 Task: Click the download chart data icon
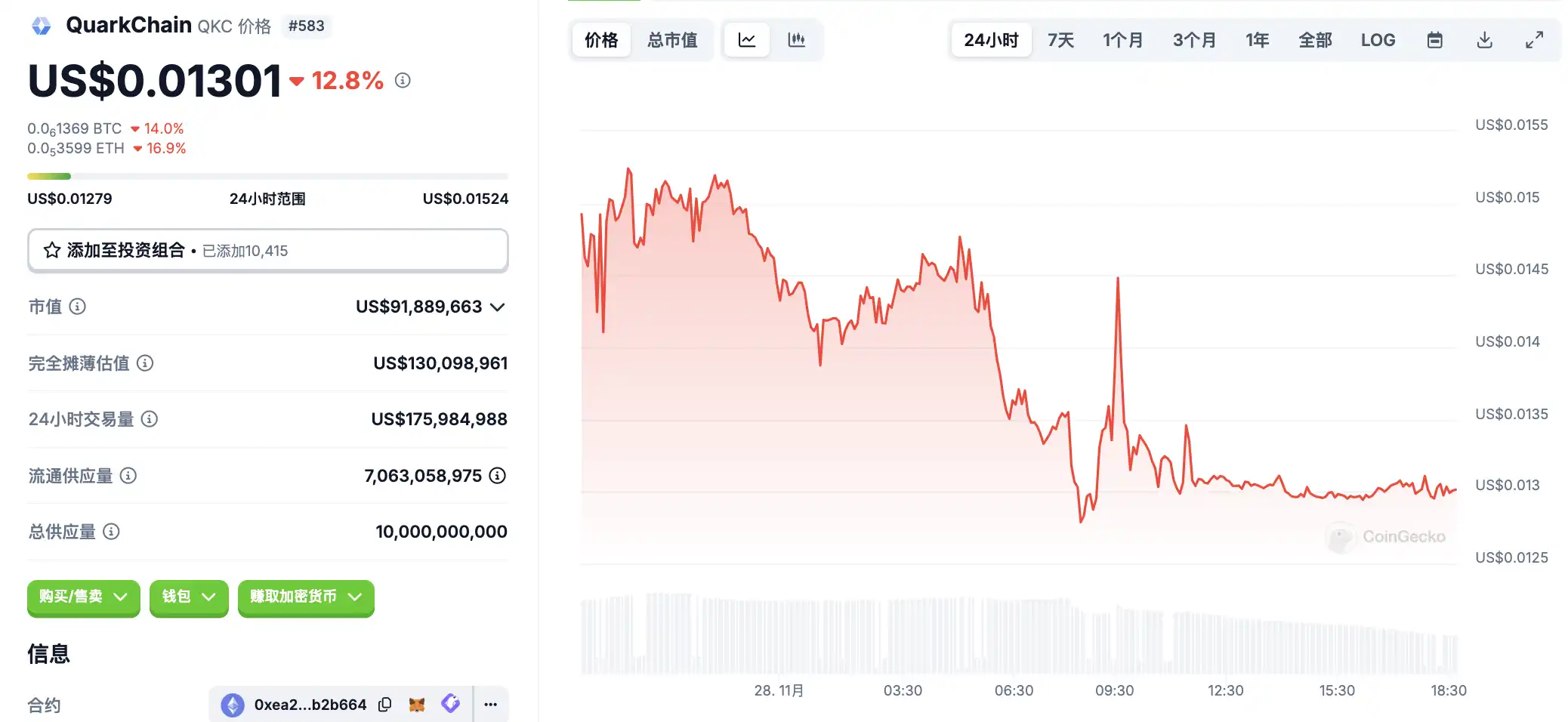point(1484,40)
